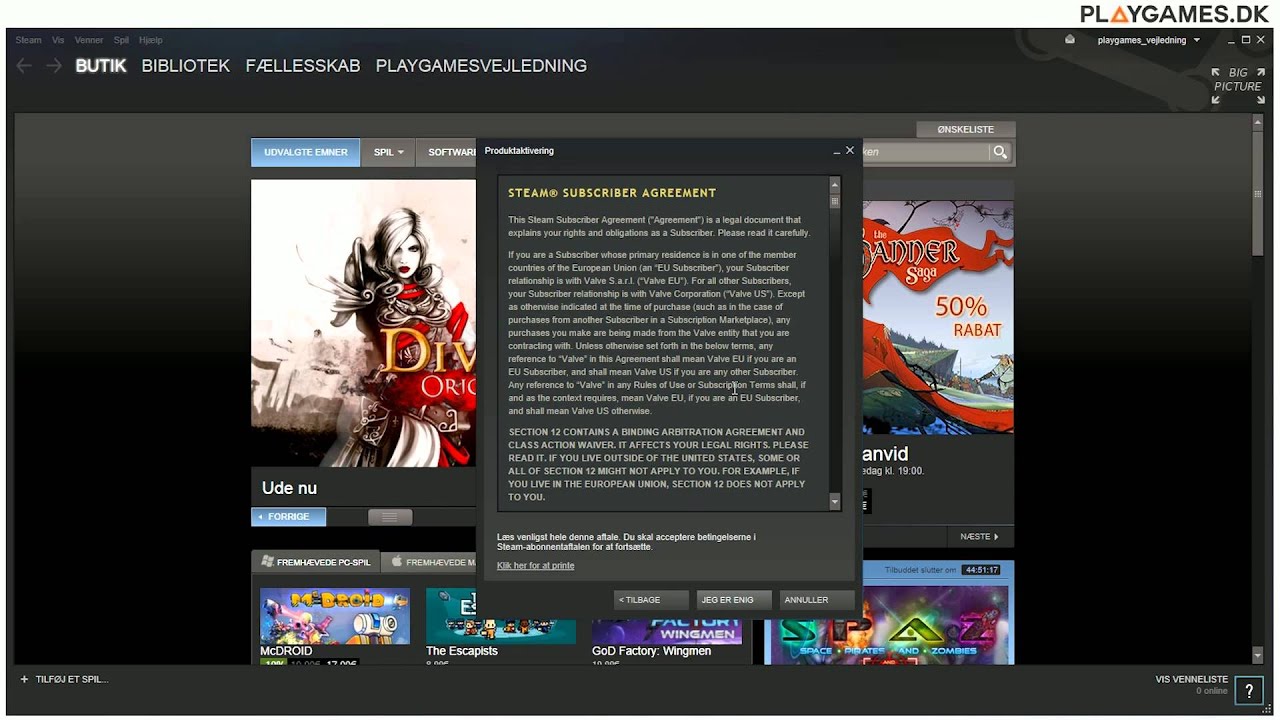The image size is (1280, 720).
Task: Open the McDROID game thumbnail
Action: point(335,615)
